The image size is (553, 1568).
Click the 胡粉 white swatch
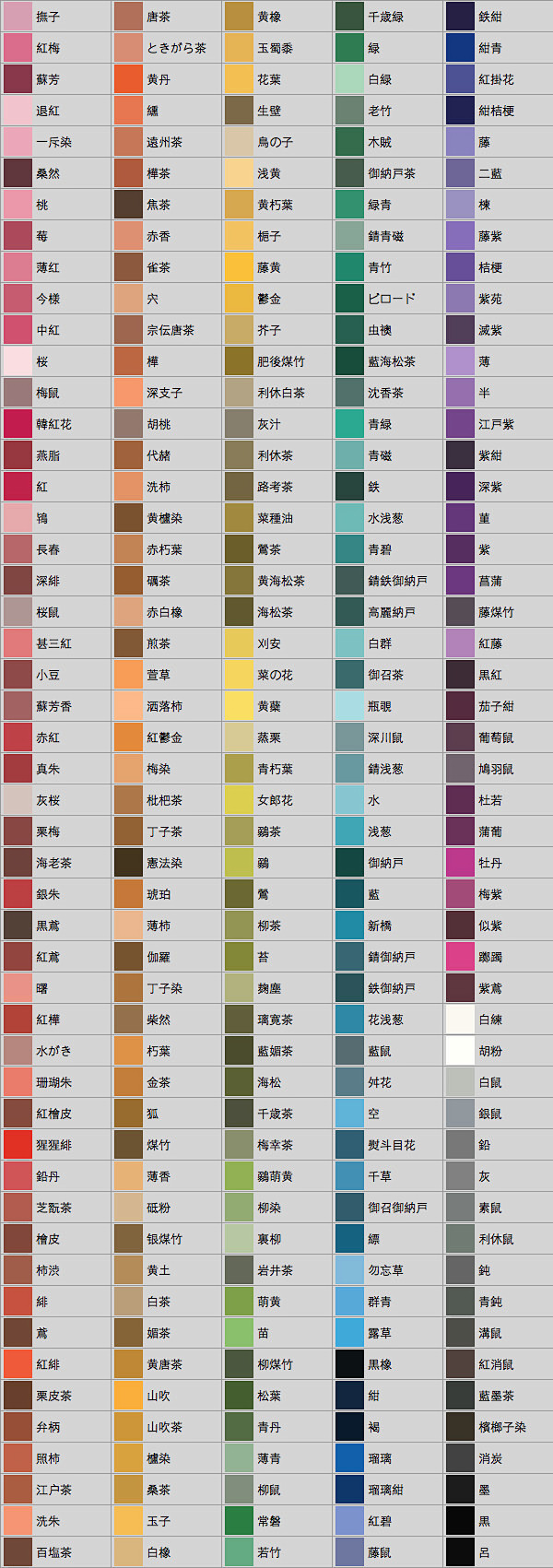460,1051
